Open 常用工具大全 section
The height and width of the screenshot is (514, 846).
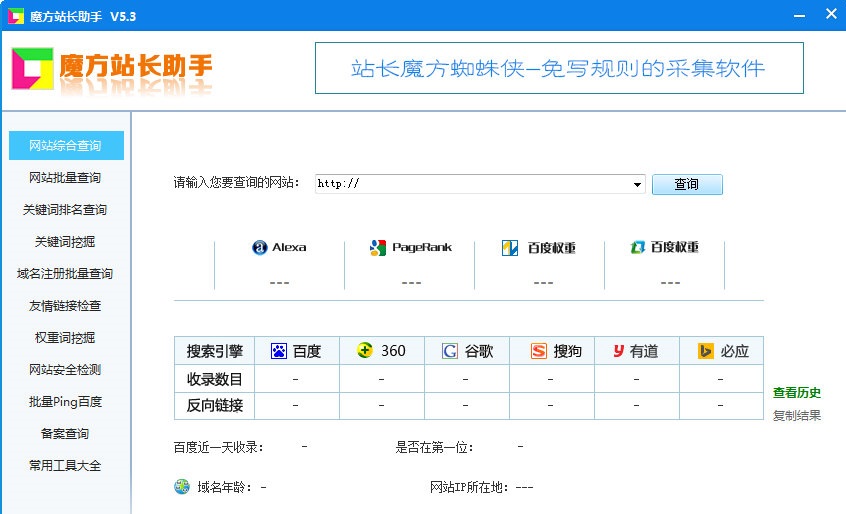tap(65, 465)
